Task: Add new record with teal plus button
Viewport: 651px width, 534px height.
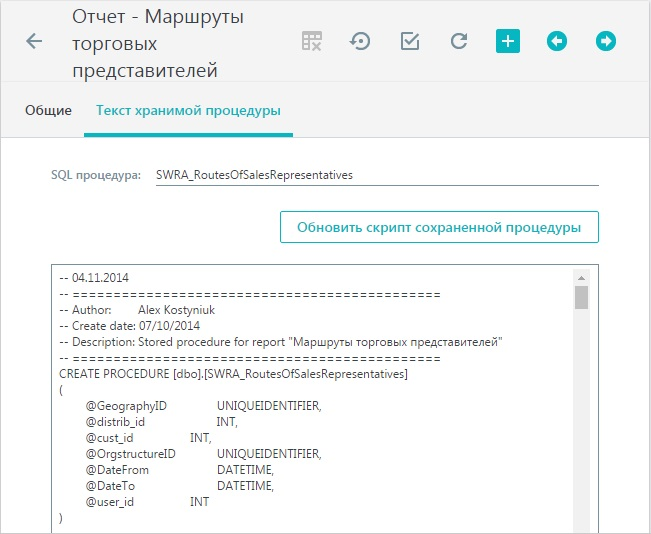Action: coord(508,41)
